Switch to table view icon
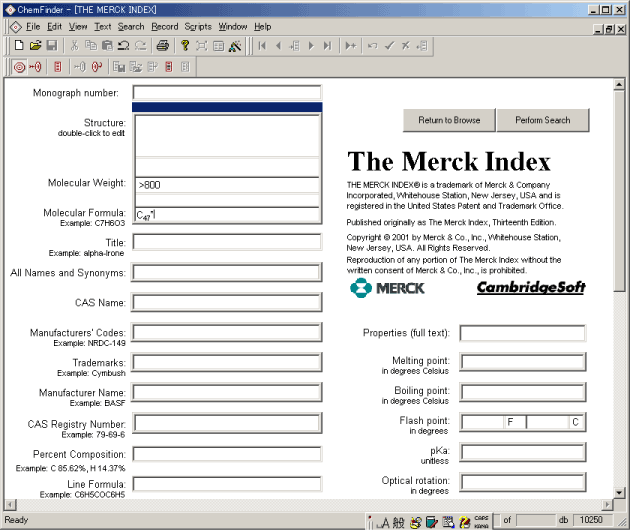Screen dimensions: 630x530 pos(219,46)
